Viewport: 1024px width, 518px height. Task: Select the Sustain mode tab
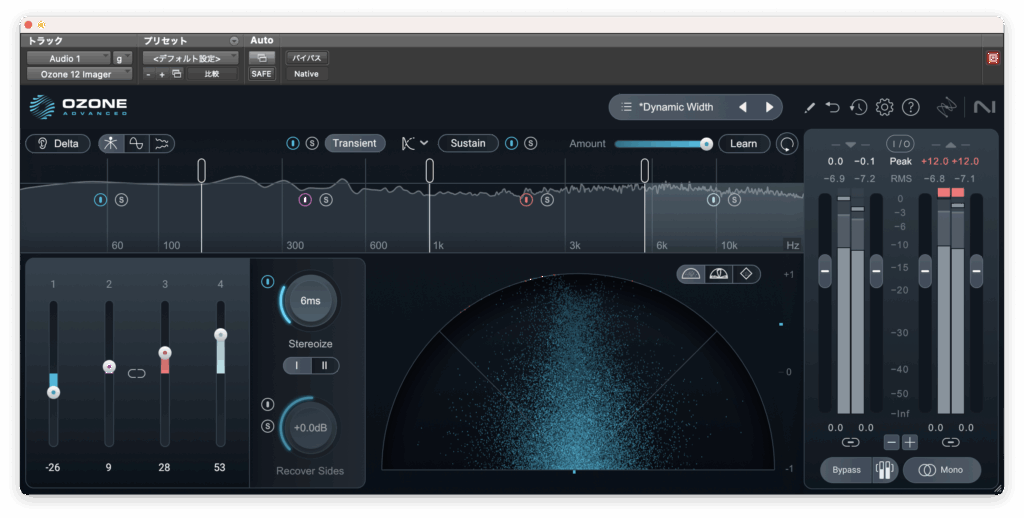[x=468, y=143]
